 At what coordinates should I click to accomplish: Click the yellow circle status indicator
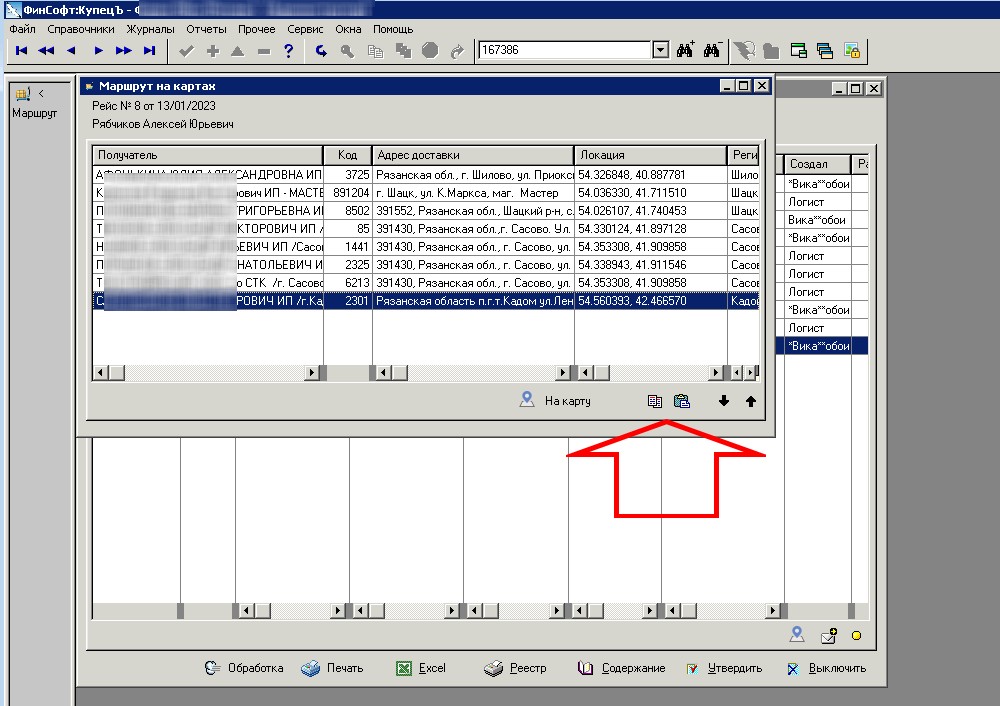click(x=856, y=634)
